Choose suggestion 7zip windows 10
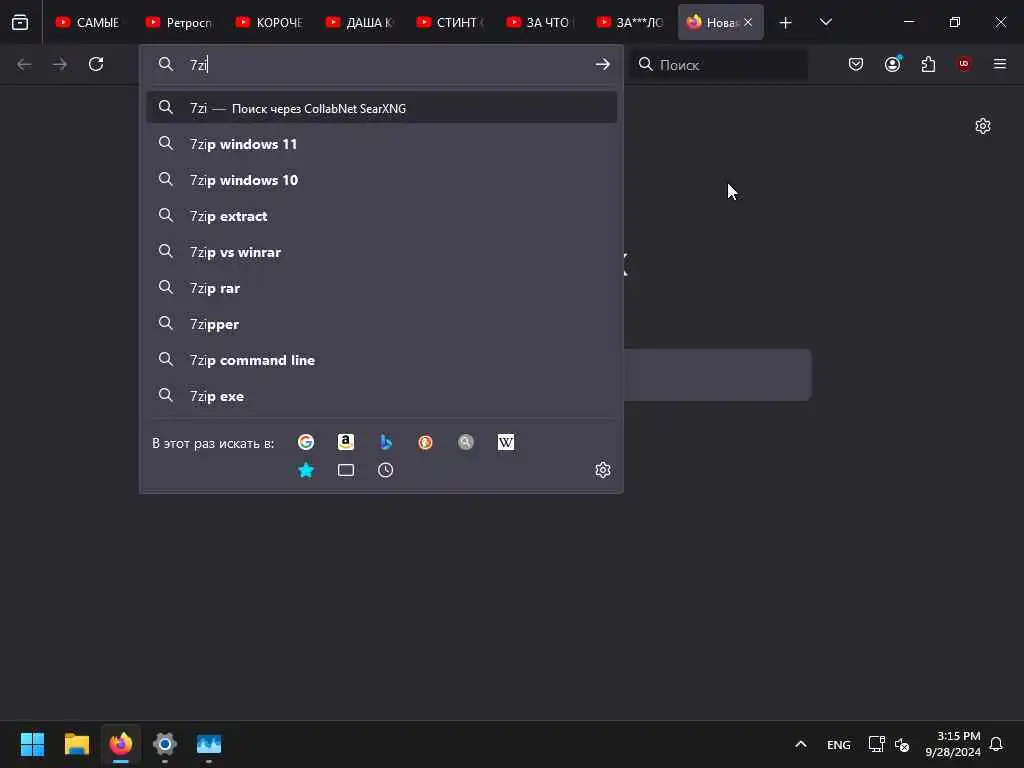The height and width of the screenshot is (768, 1024). coord(381,180)
